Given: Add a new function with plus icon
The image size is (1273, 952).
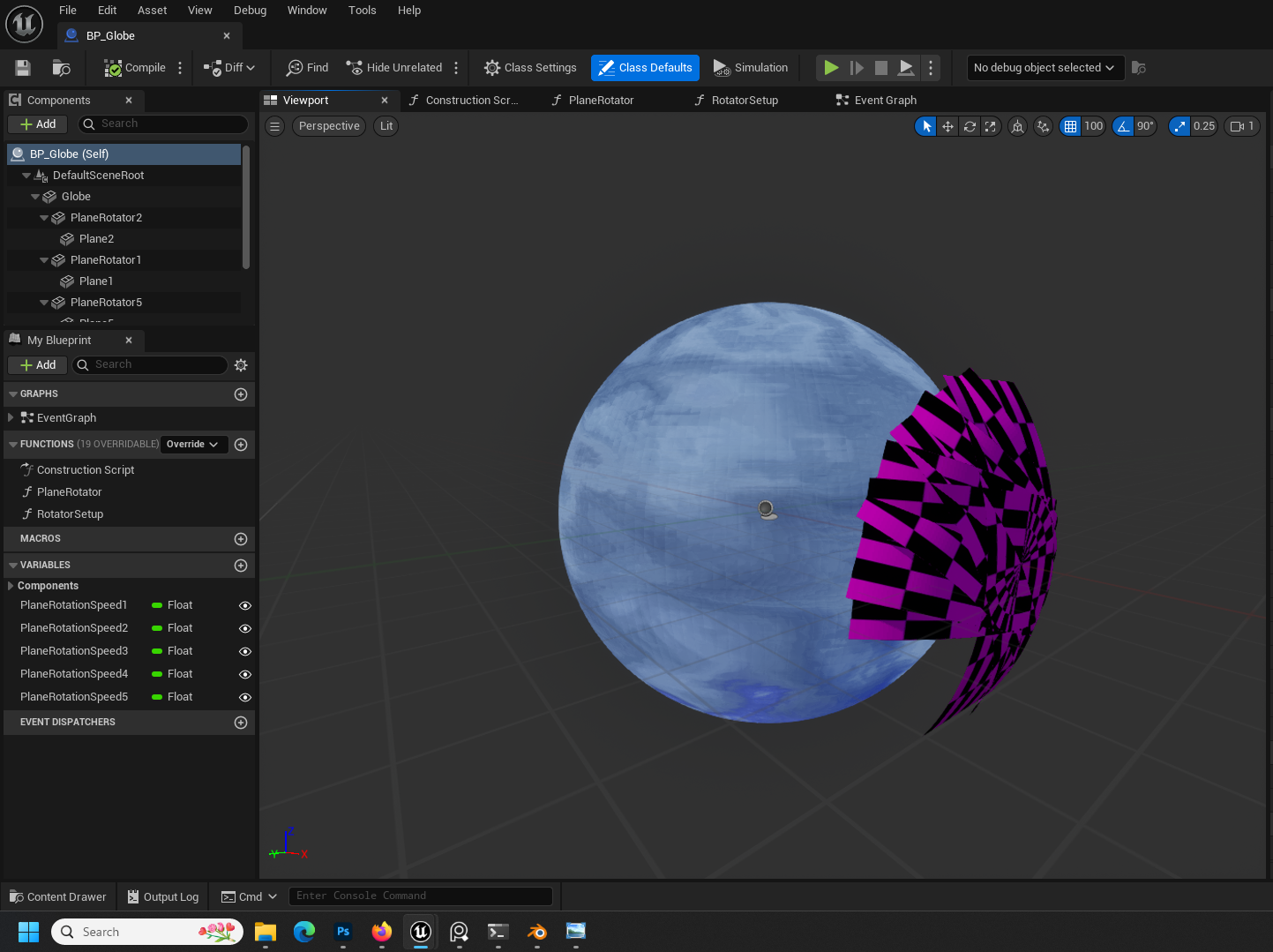Looking at the screenshot, I should pos(241,445).
